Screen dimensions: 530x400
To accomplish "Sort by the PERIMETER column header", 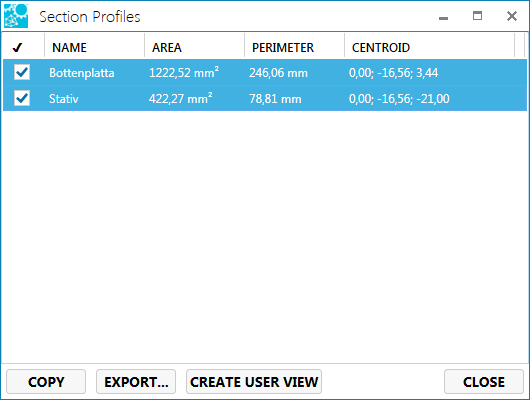I will click(283, 47).
